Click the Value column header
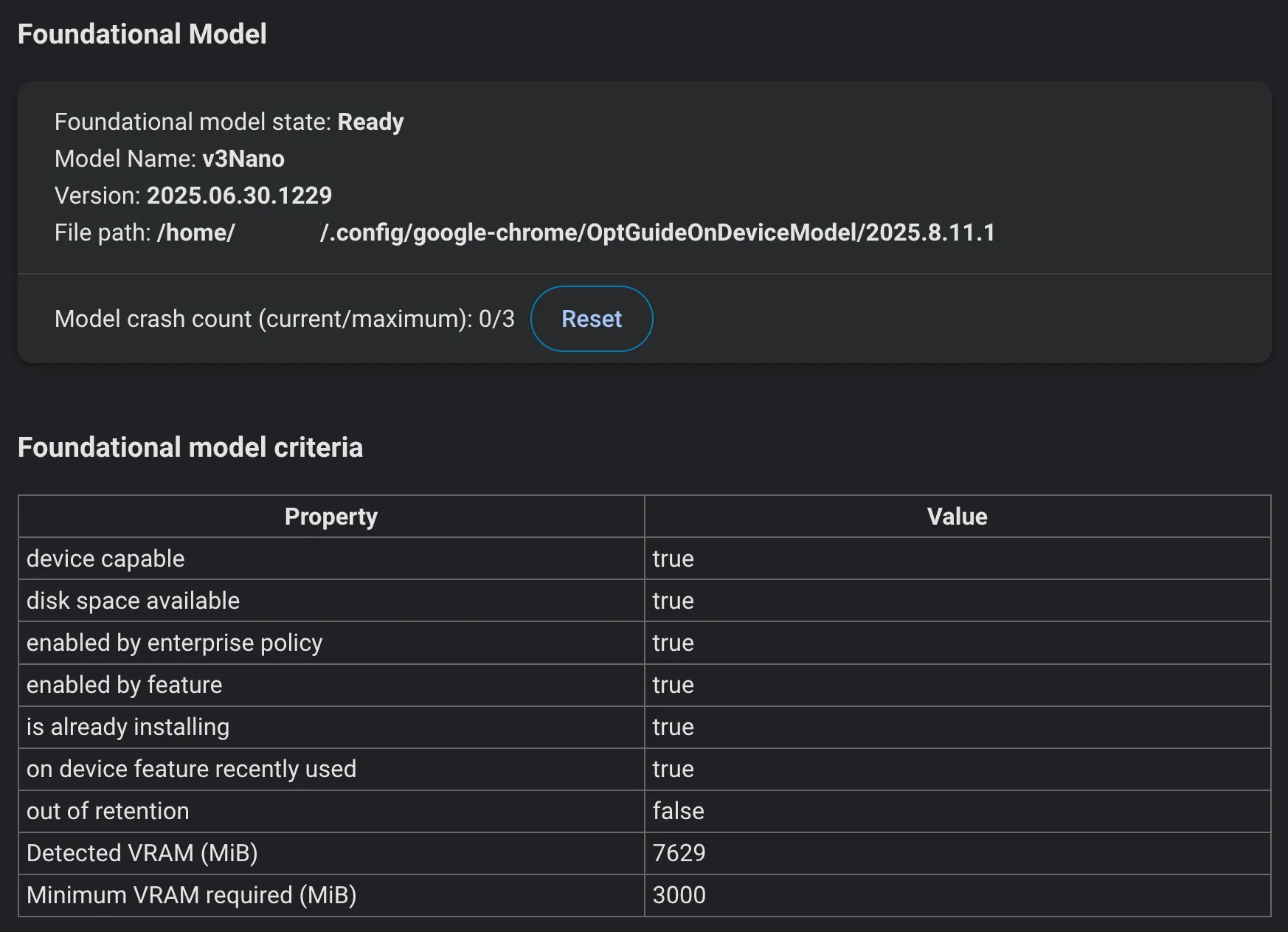The height and width of the screenshot is (932, 1288). click(x=955, y=517)
